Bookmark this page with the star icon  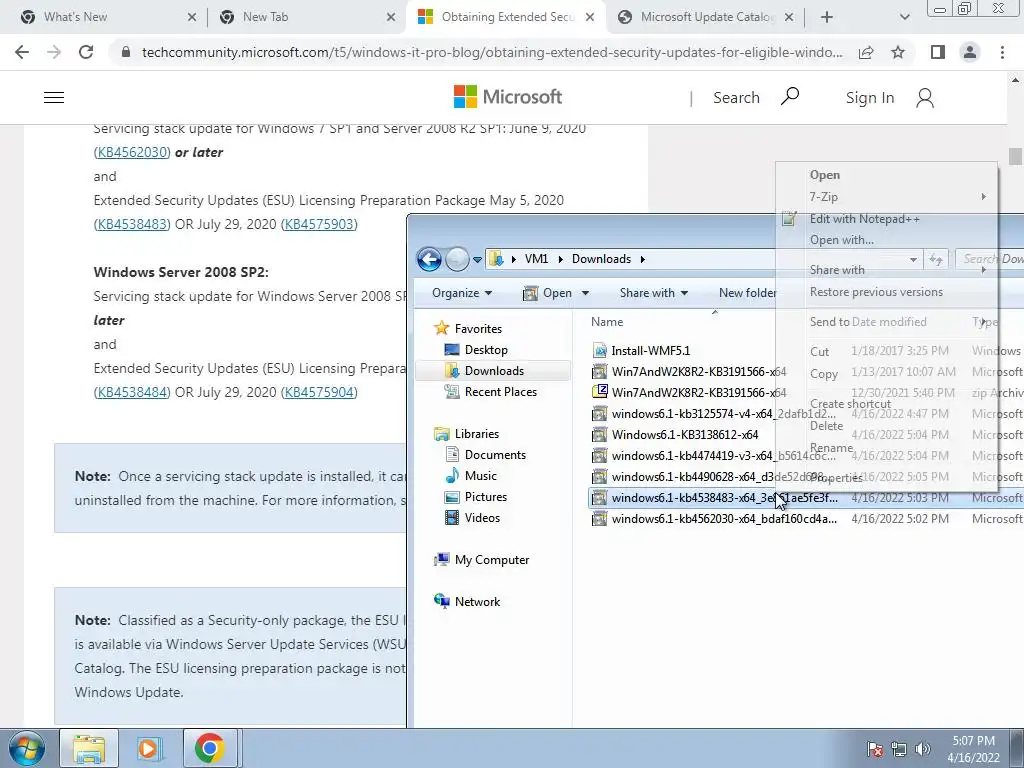(898, 52)
